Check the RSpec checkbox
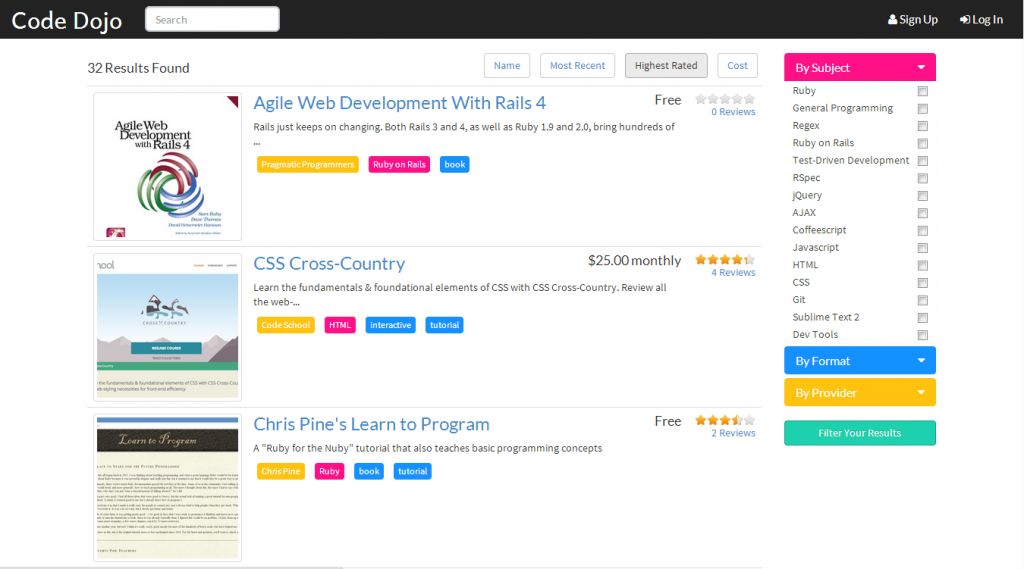1024x569 pixels. point(923,178)
